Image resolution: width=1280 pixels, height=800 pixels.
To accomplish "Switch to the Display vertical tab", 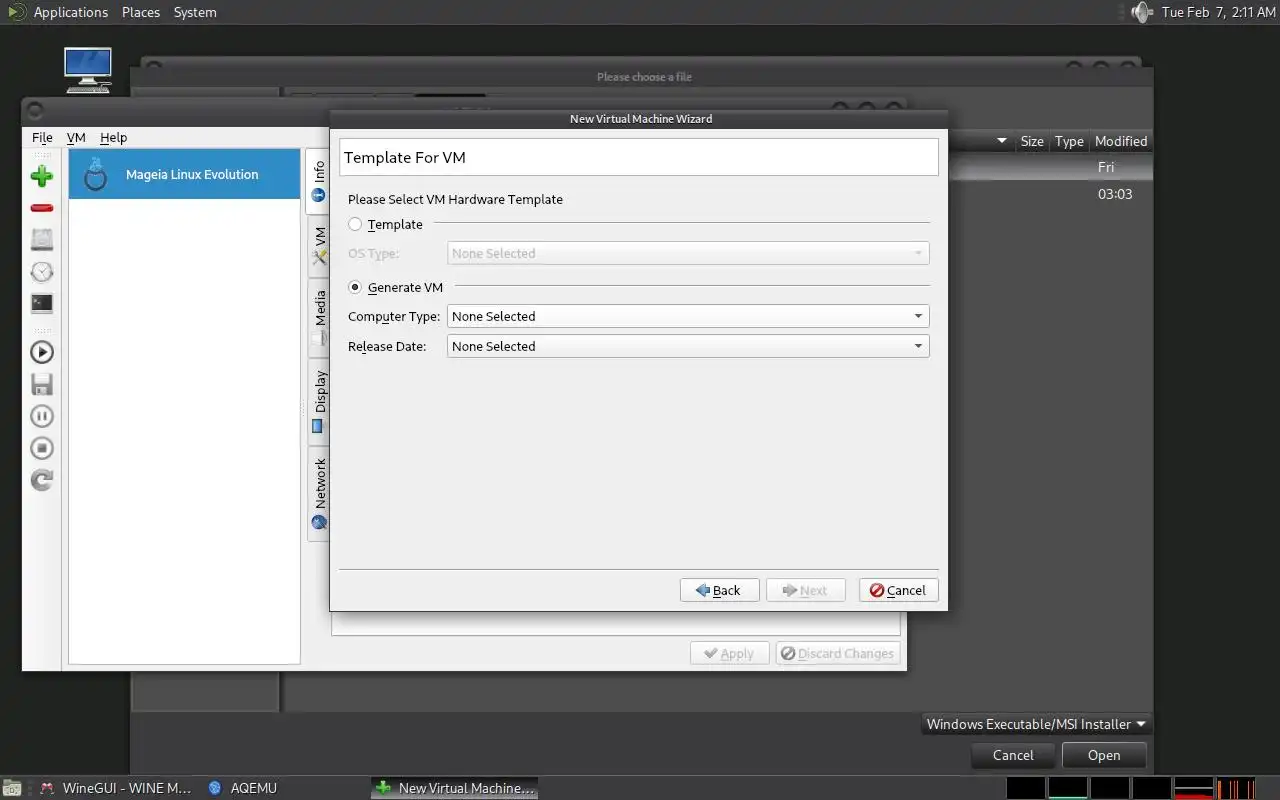I will (319, 401).
